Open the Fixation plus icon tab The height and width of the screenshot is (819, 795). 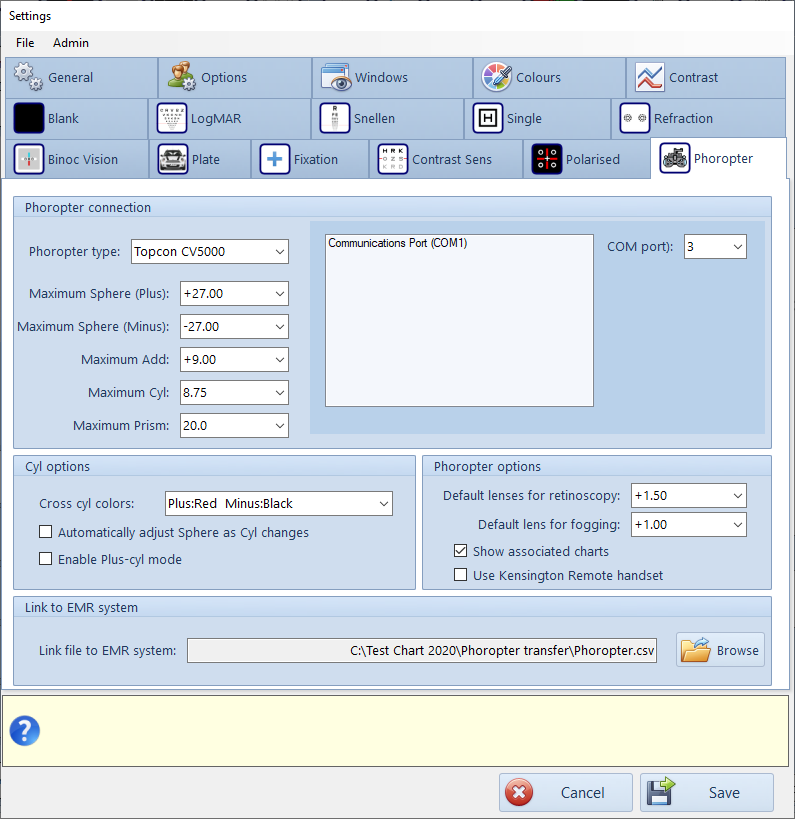[275, 159]
